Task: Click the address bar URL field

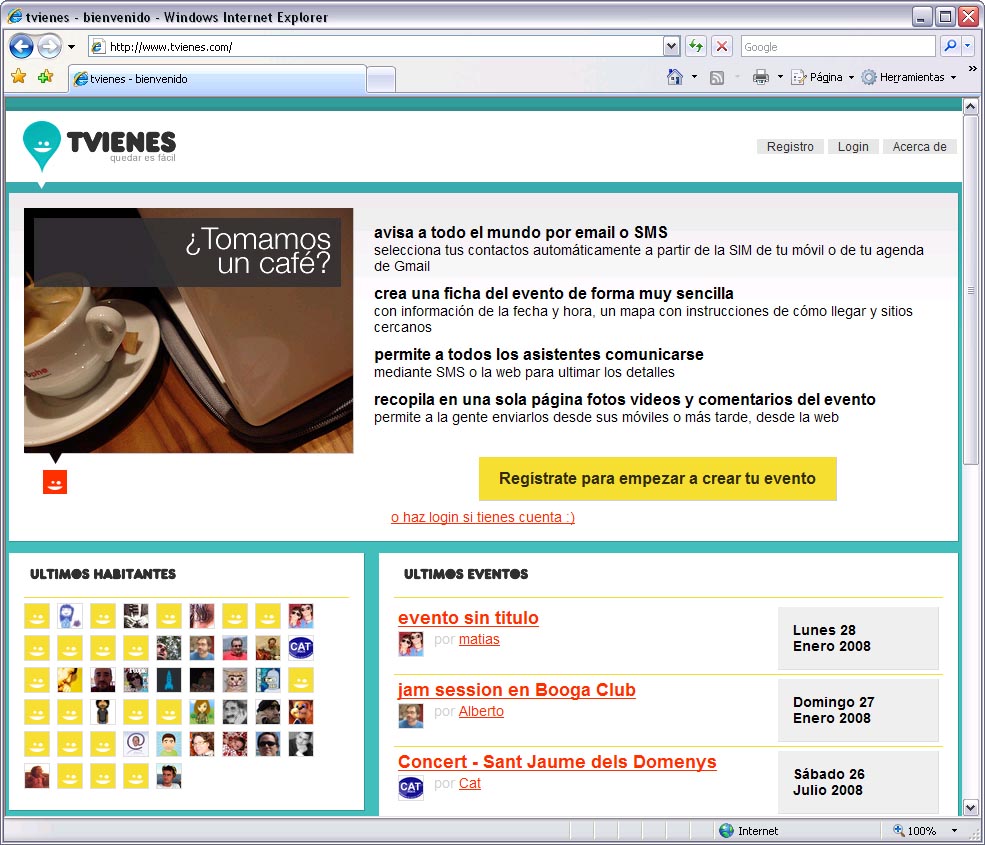Action: coord(375,46)
